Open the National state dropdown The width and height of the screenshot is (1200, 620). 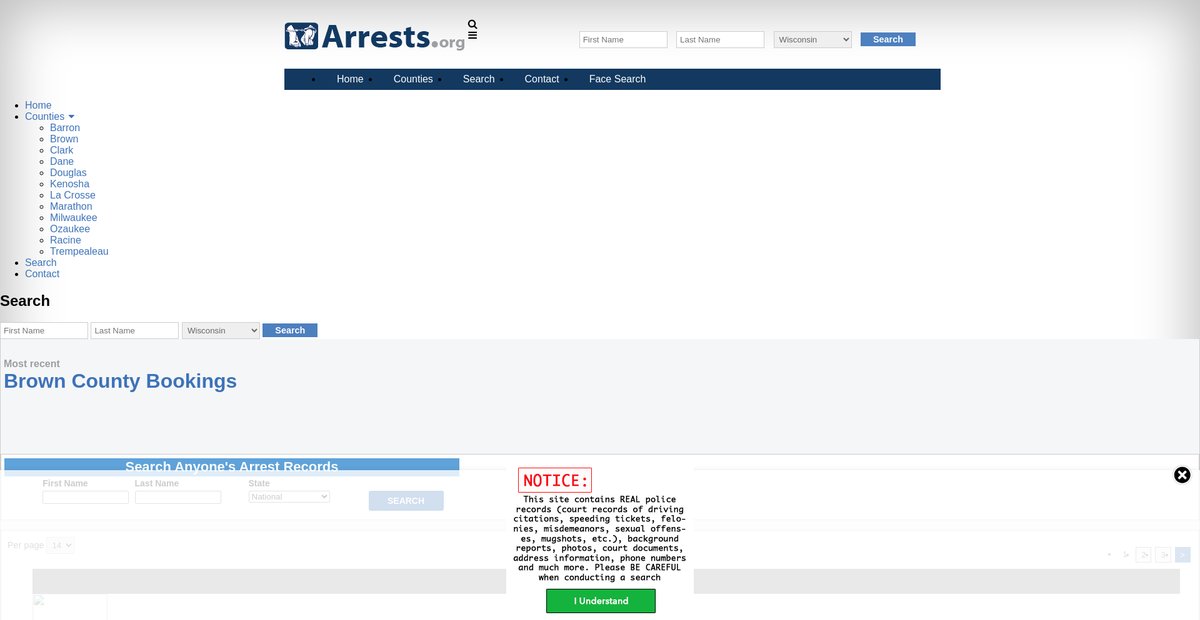tap(289, 496)
